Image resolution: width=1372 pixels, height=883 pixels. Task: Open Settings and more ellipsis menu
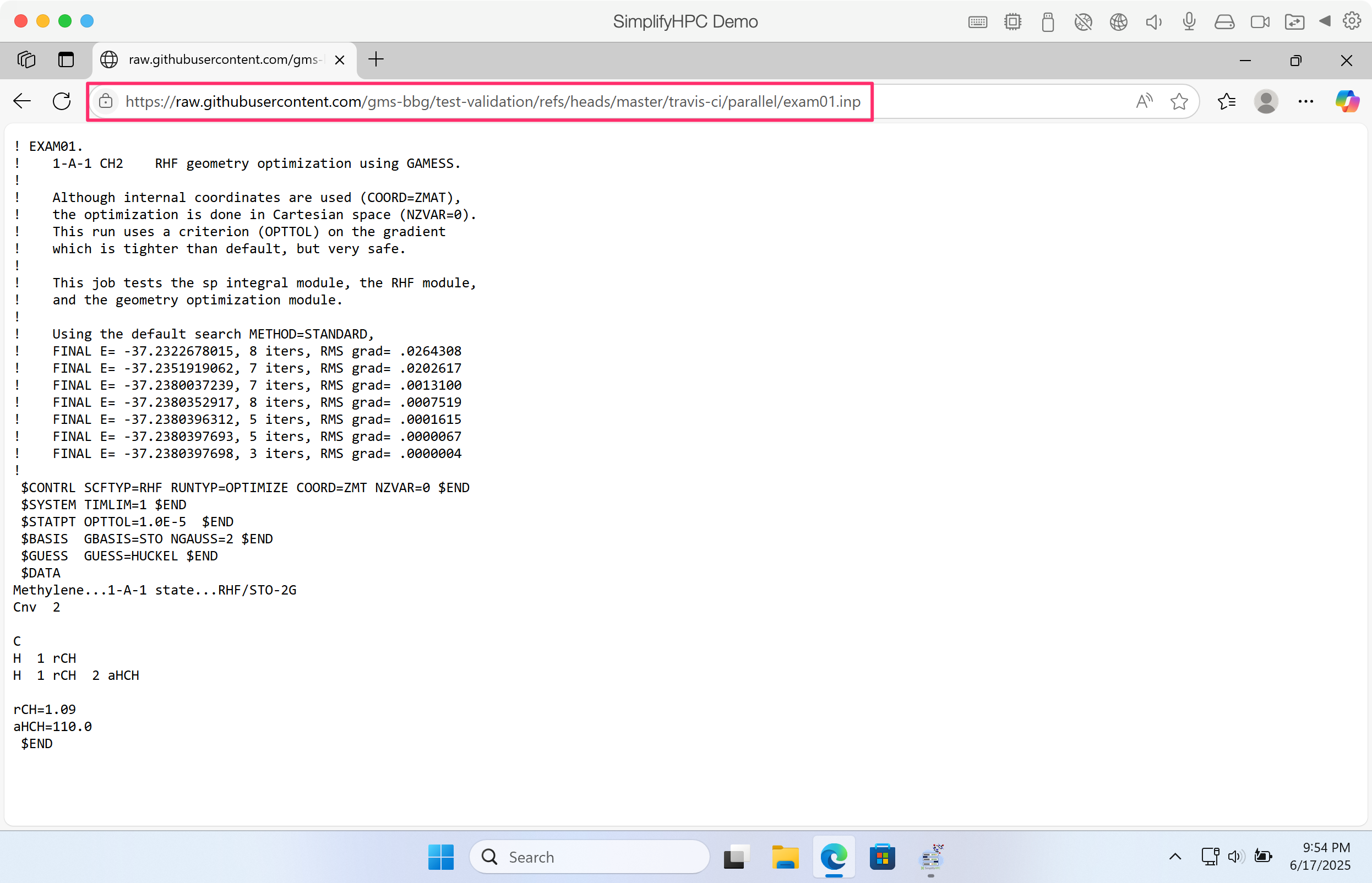click(1305, 101)
